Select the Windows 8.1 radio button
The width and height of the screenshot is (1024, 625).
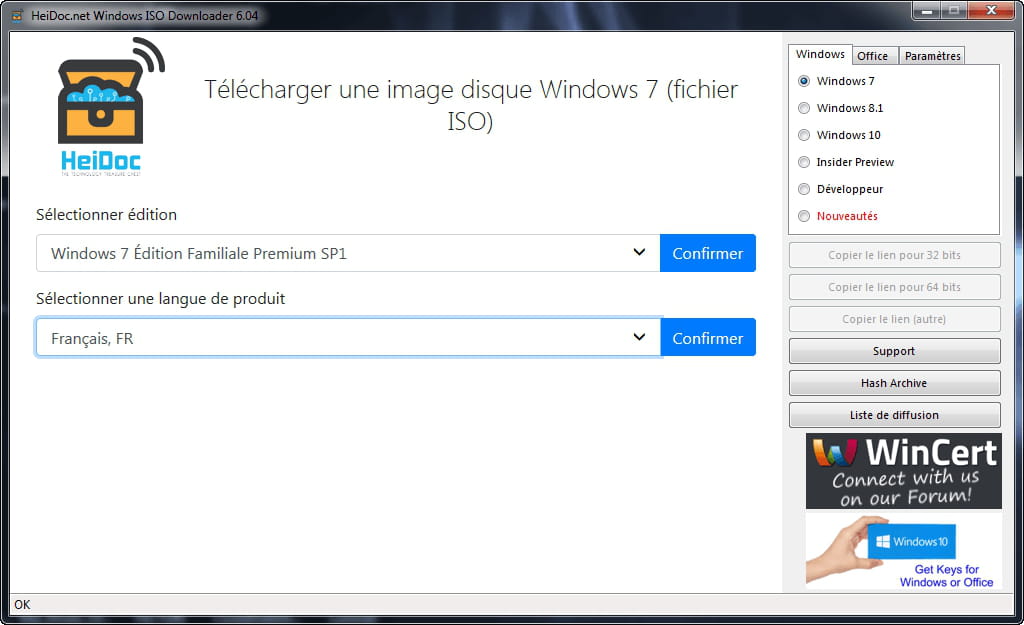[x=804, y=108]
